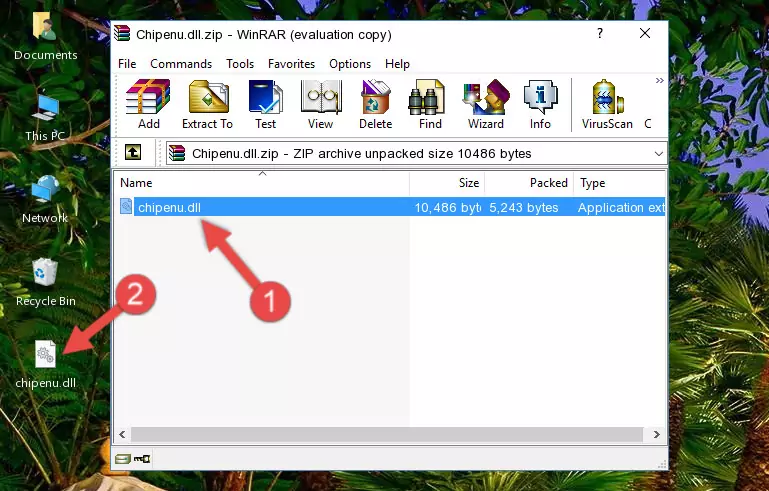Click the right arrow of horizontal scrollbar
The height and width of the screenshot is (491, 769).
pos(657,434)
